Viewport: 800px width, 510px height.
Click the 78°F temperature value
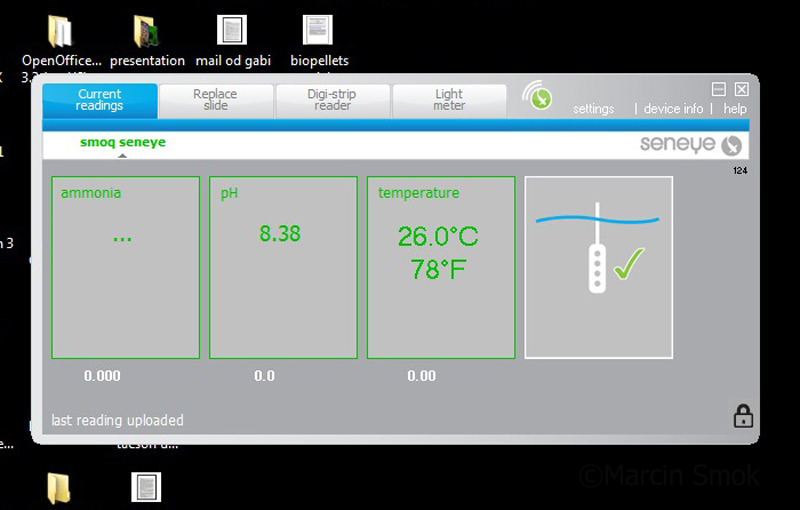point(438,269)
